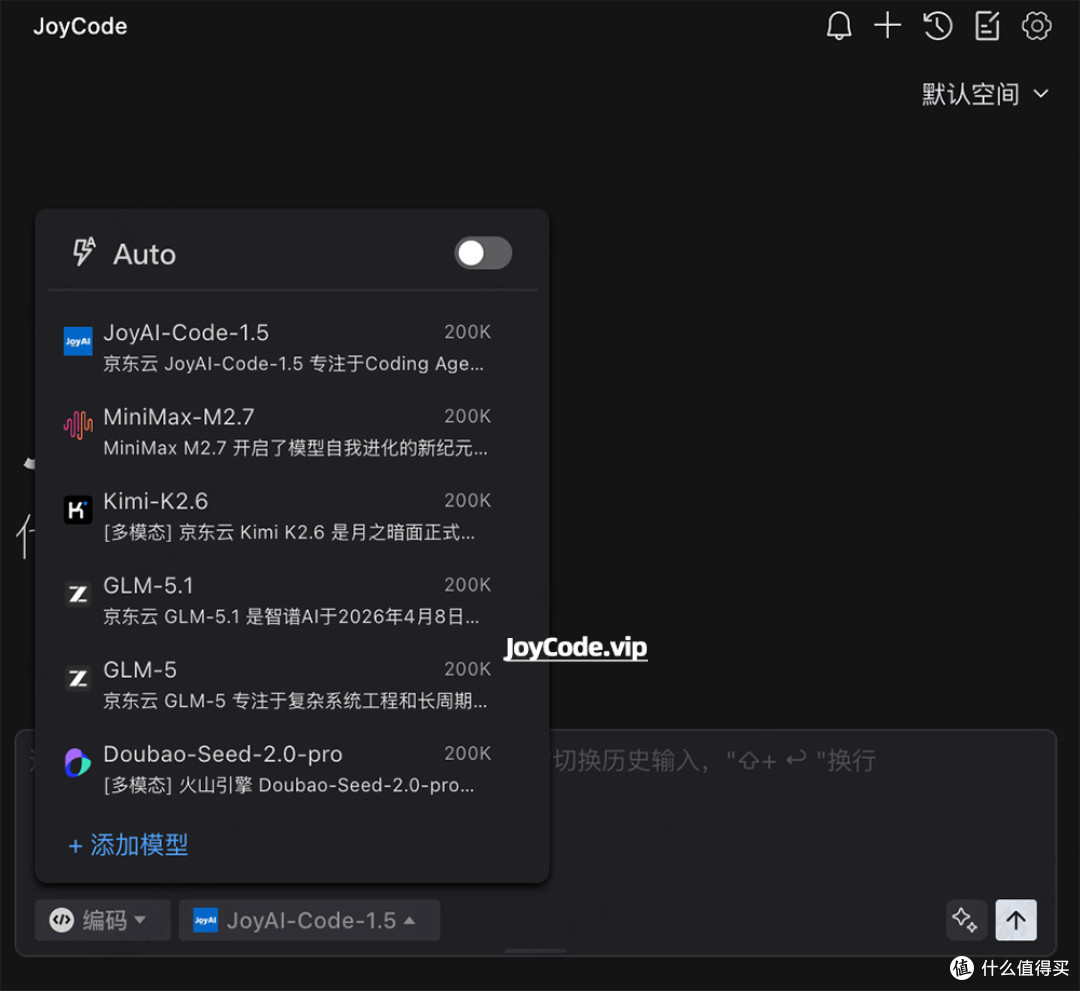Click the 200K label of MiniMax-M2.7

coord(467,416)
